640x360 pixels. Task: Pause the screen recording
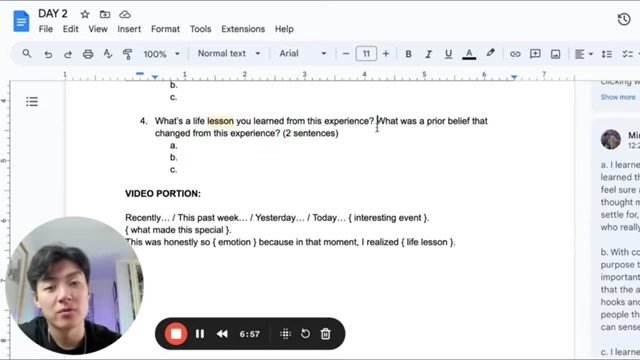coord(200,334)
